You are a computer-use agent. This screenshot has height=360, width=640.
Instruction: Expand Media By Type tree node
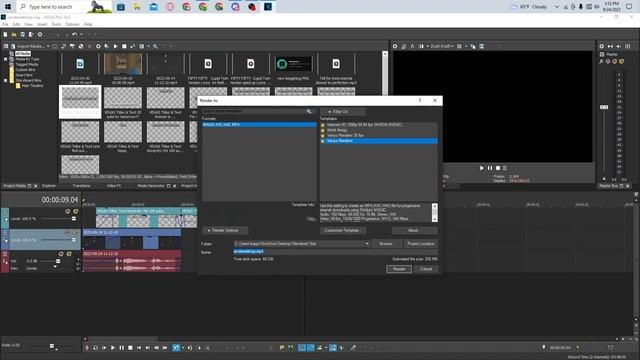coord(6,59)
